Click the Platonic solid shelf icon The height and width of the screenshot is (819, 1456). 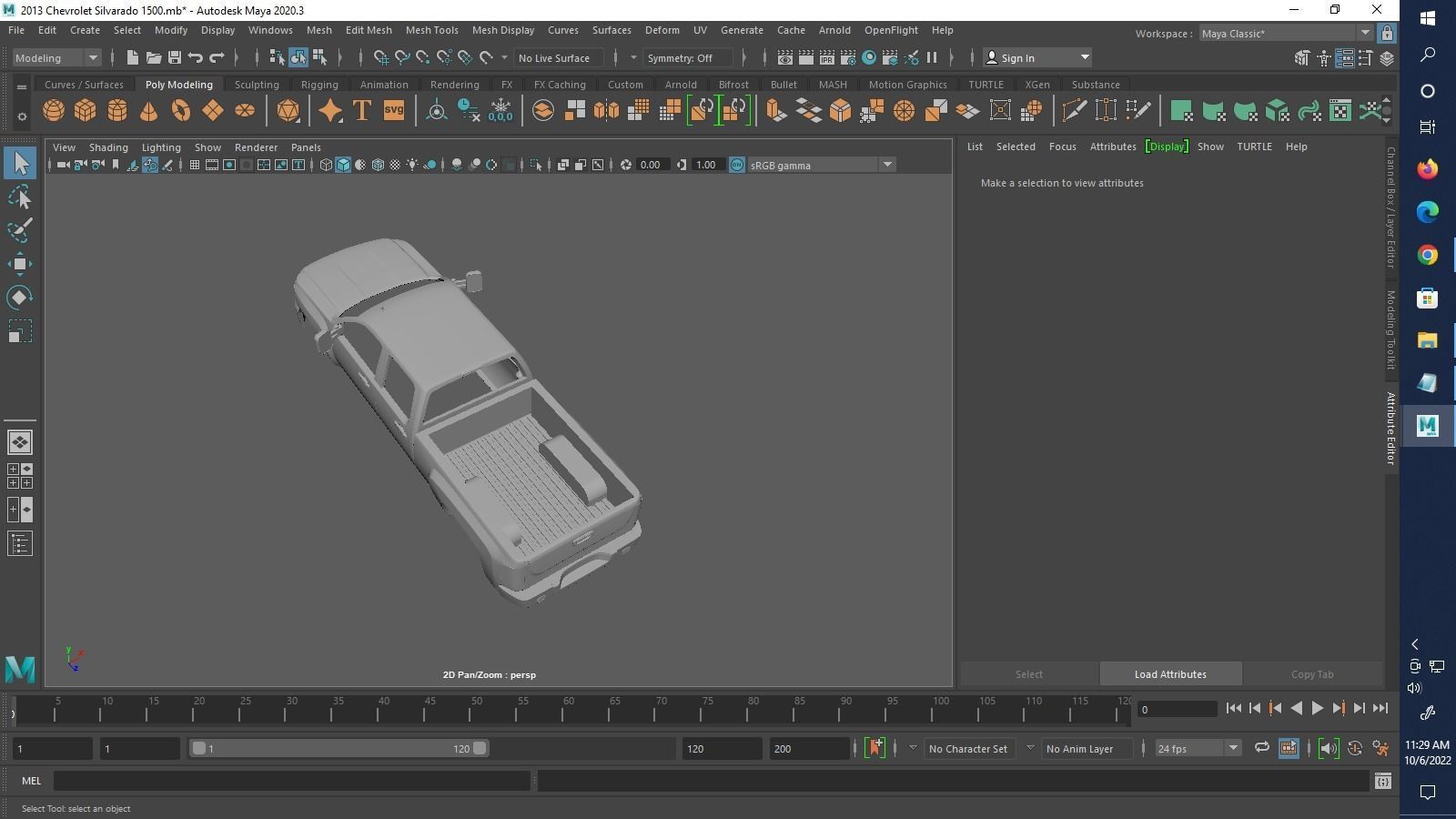[x=288, y=111]
